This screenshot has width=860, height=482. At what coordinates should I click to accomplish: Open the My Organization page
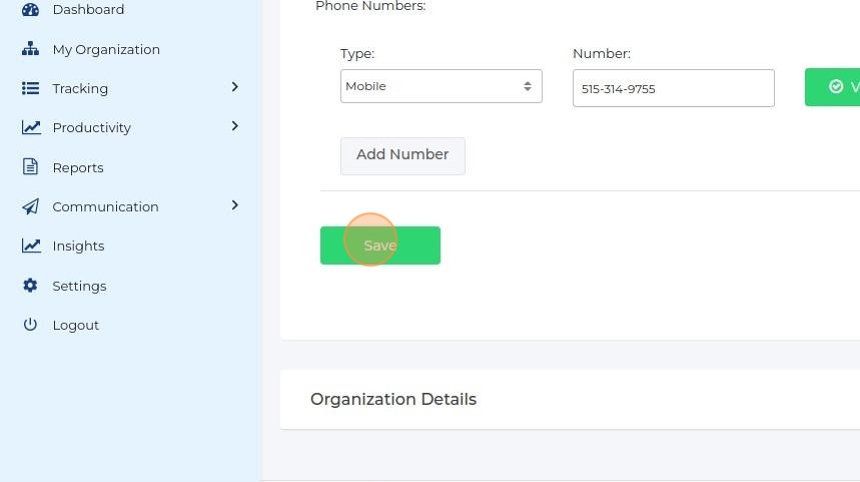[106, 49]
